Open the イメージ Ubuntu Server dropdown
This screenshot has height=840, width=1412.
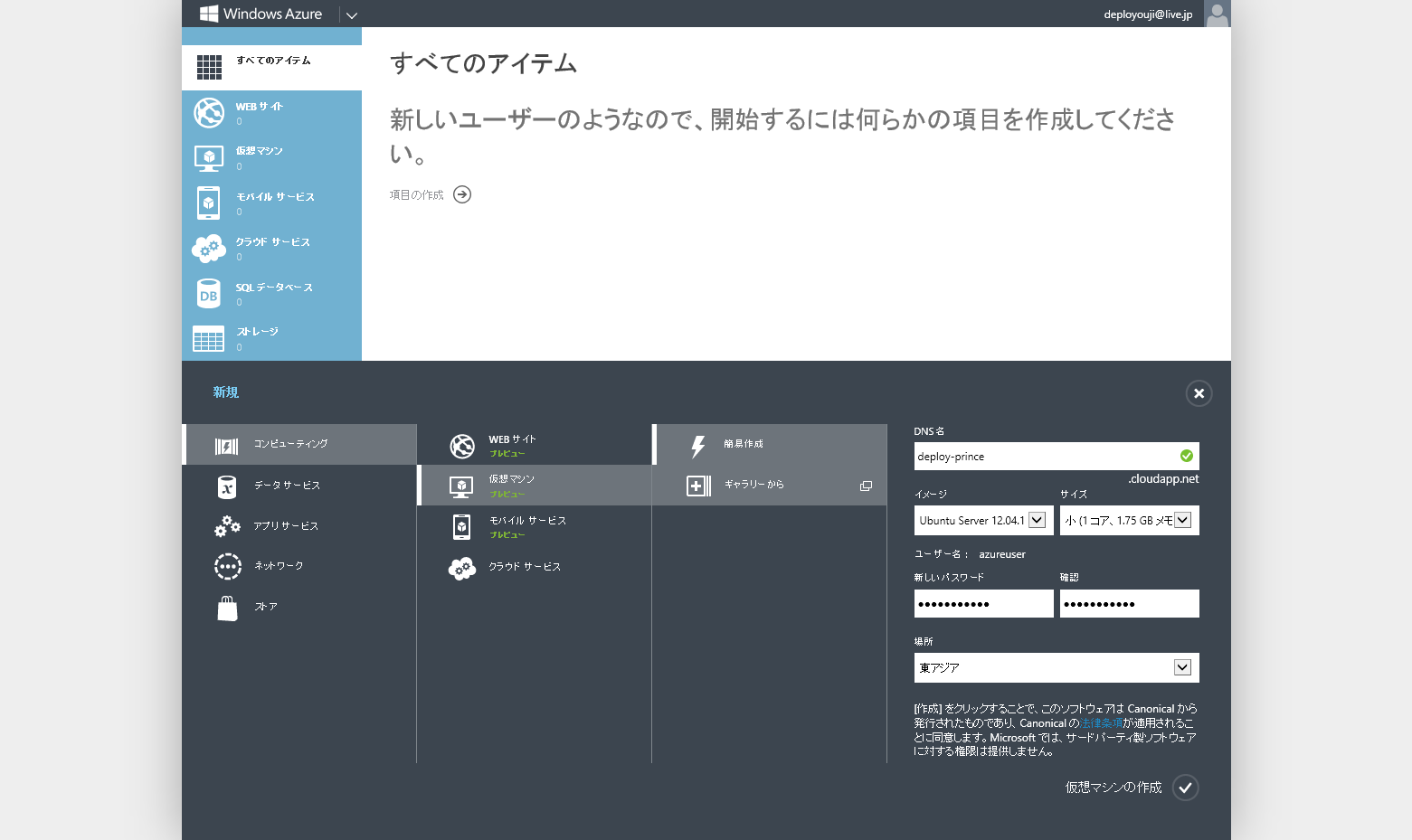point(984,521)
